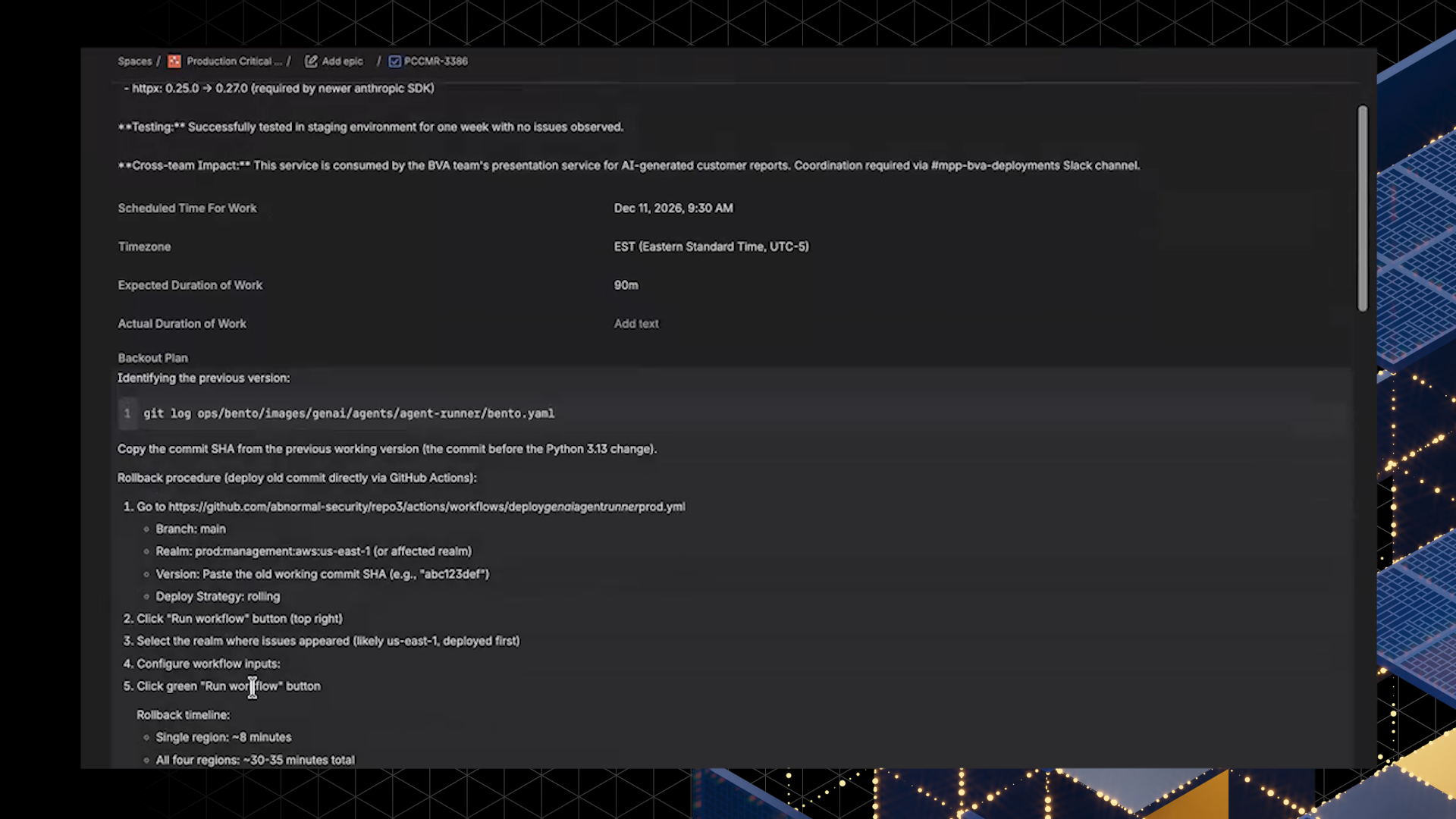This screenshot has height=819, width=1456.
Task: Edit Expected Duration value 90m
Action: coord(626,285)
